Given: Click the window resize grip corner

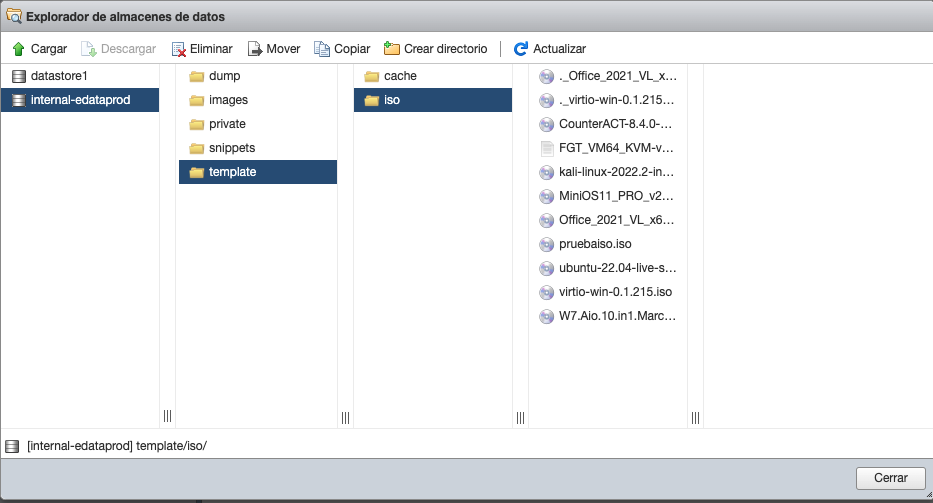Looking at the screenshot, I should point(929,495).
